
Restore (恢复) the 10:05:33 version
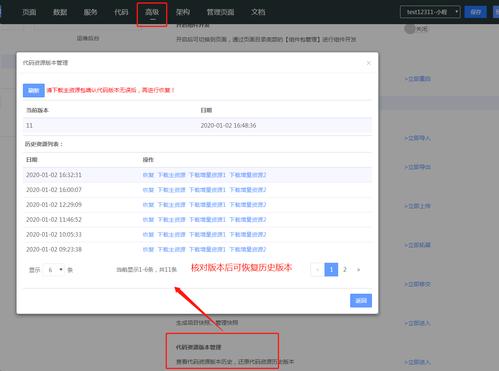[148, 235]
